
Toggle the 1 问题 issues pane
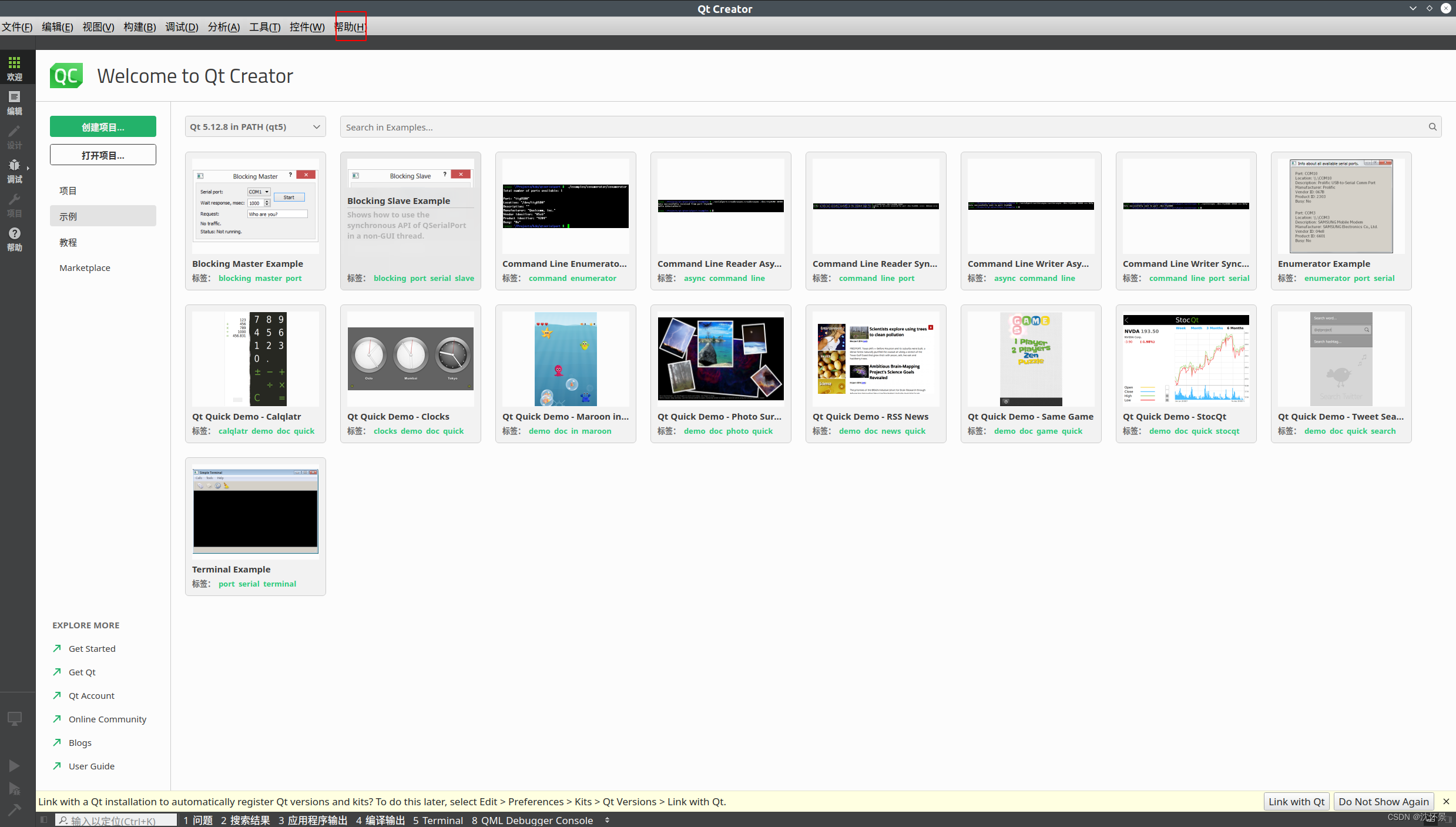(x=198, y=820)
